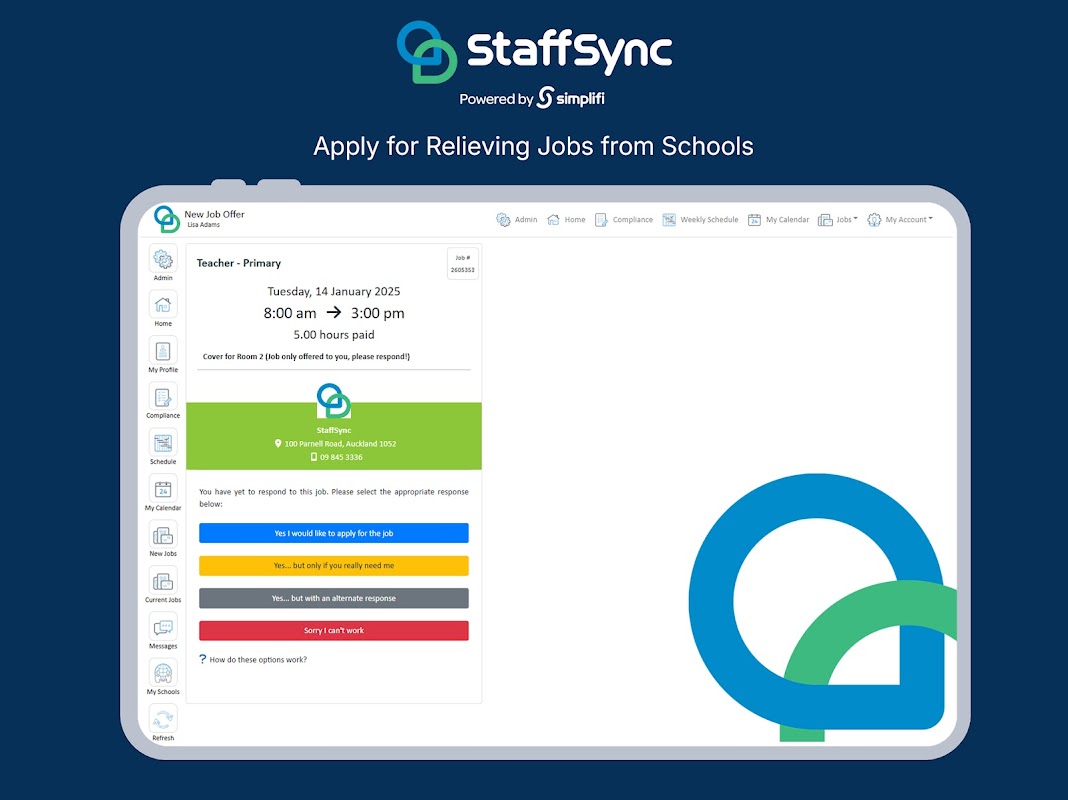Select Home text in top navigation
The height and width of the screenshot is (800, 1068).
575,220
